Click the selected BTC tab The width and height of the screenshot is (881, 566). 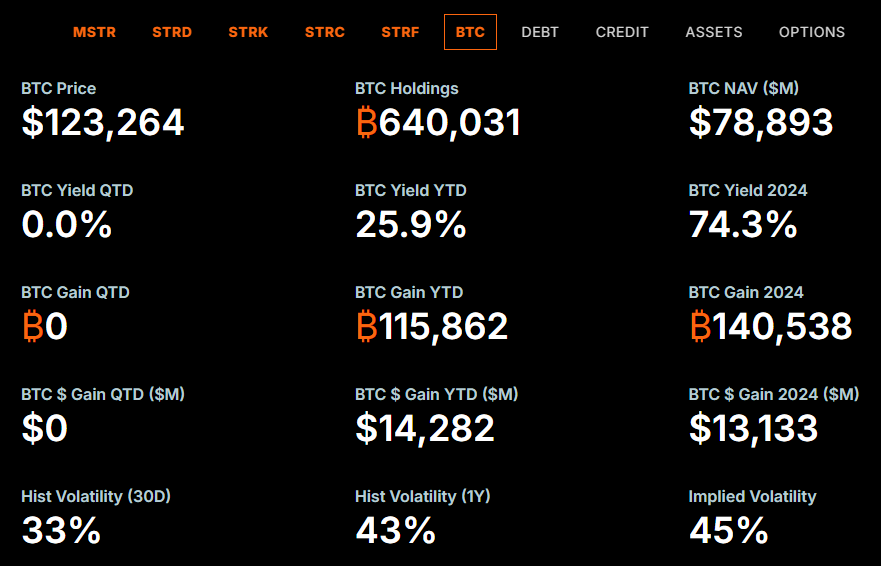pyautogui.click(x=470, y=32)
